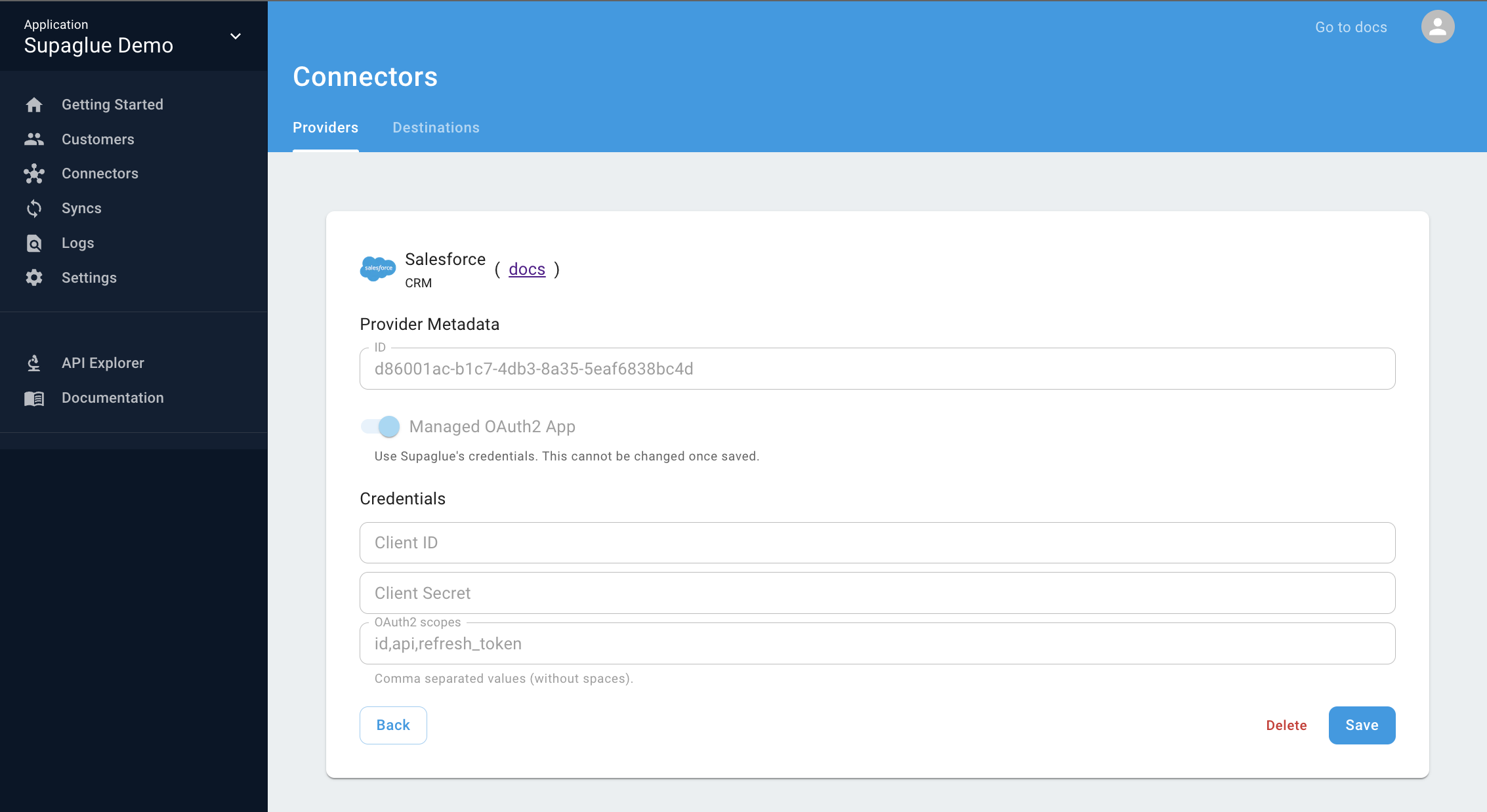Open Logs in the sidebar

(134, 243)
